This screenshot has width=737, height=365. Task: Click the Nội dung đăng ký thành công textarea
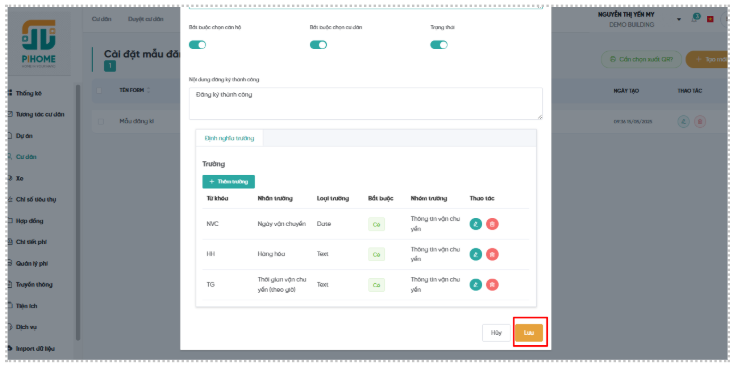coord(366,103)
